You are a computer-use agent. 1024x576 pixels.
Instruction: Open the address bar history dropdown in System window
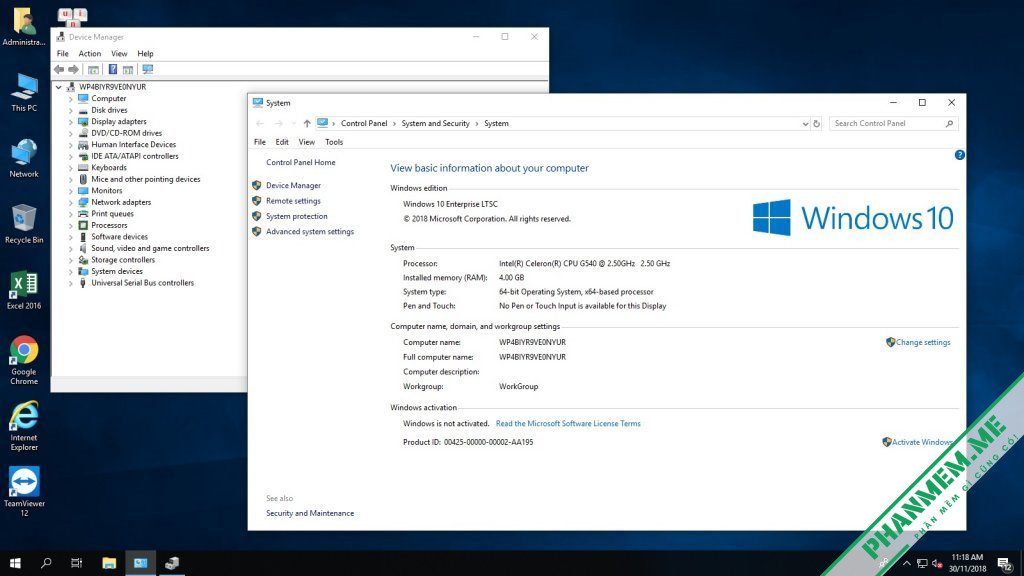805,123
